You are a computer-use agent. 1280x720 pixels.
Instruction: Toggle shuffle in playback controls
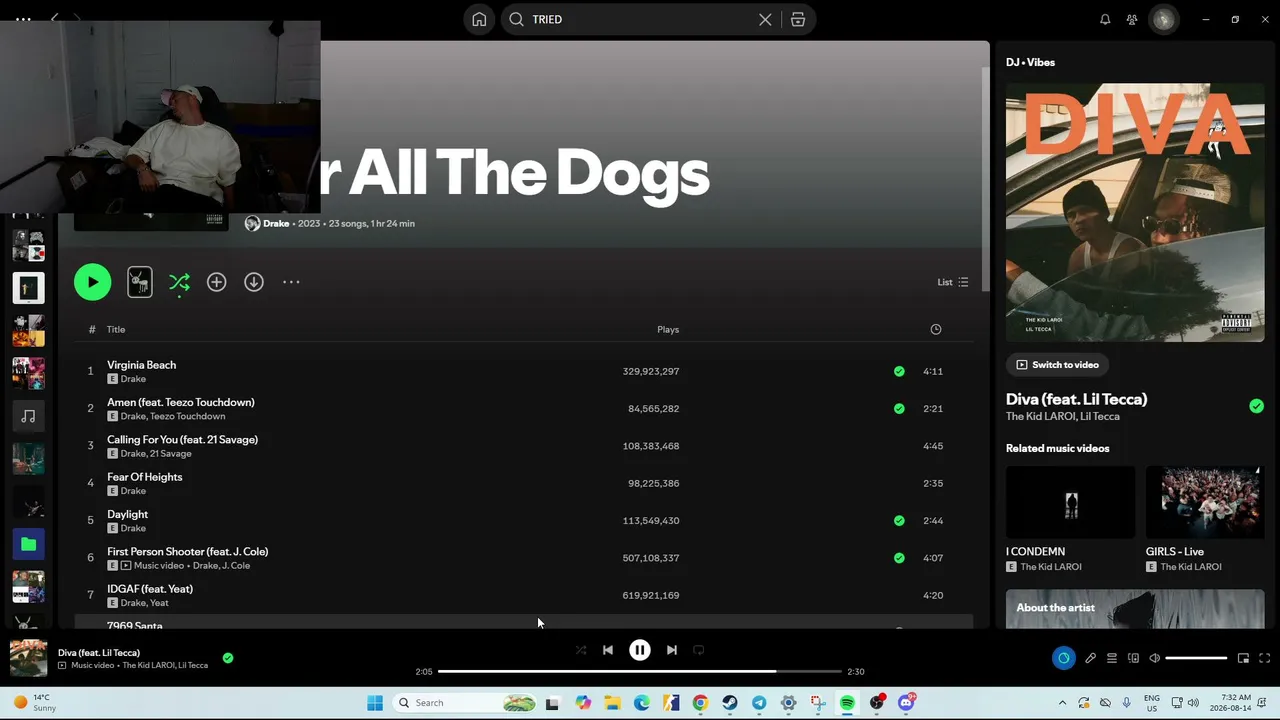pos(581,650)
